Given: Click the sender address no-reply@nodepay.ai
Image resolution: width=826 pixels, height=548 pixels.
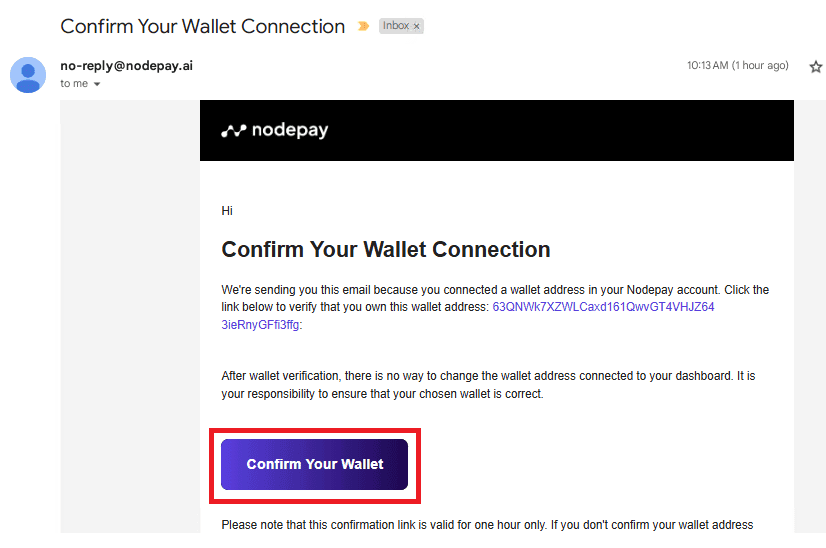Looking at the screenshot, I should [126, 66].
